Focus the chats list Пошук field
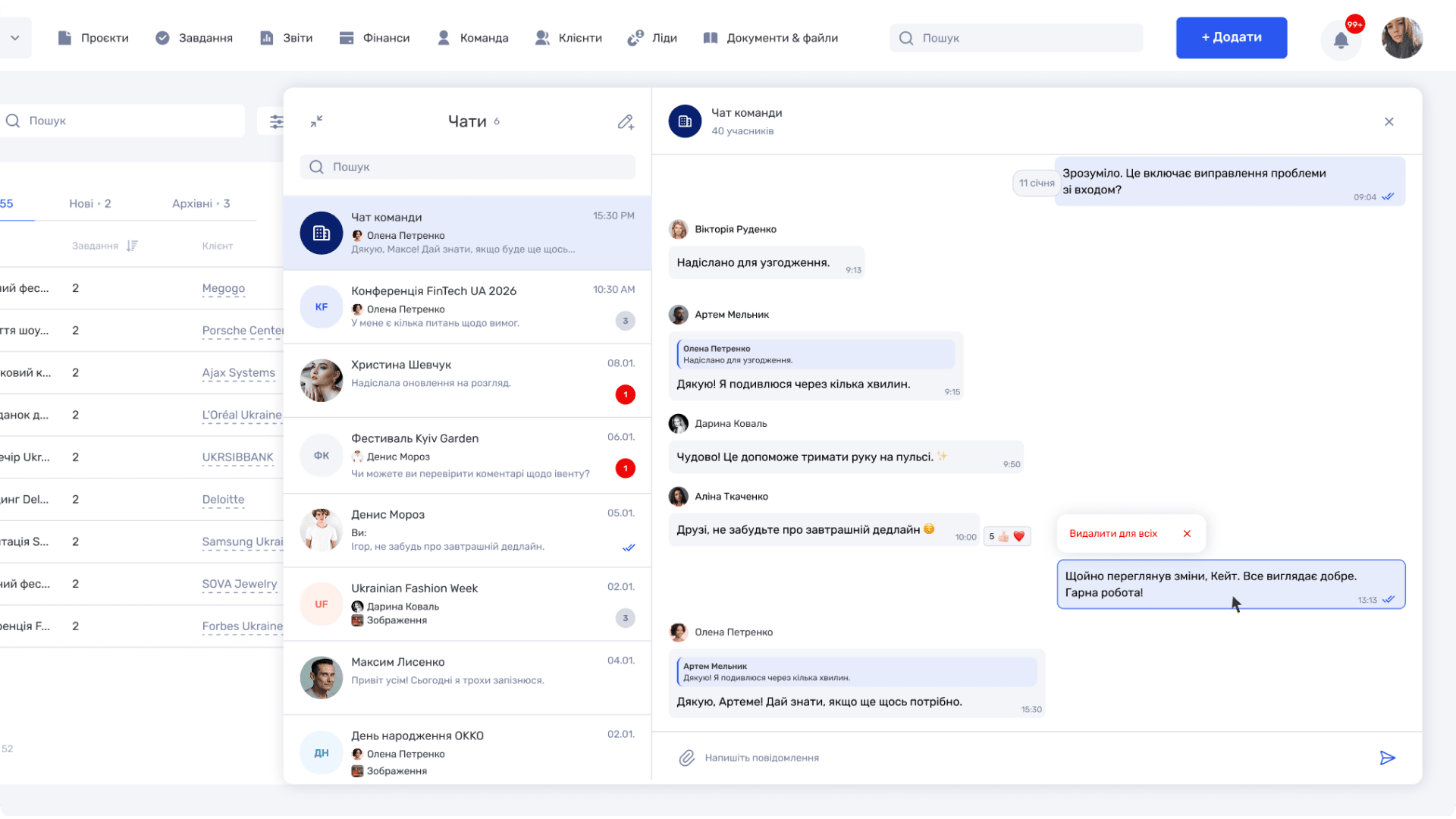Viewport: 1456px width, 819px height. click(468, 167)
